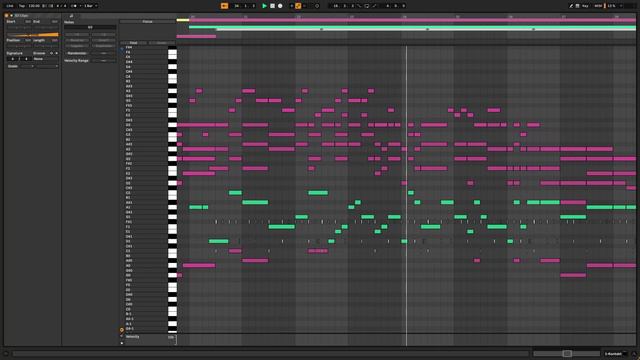
Task: Toggle MIDI map mode
Action: (x=598, y=6)
